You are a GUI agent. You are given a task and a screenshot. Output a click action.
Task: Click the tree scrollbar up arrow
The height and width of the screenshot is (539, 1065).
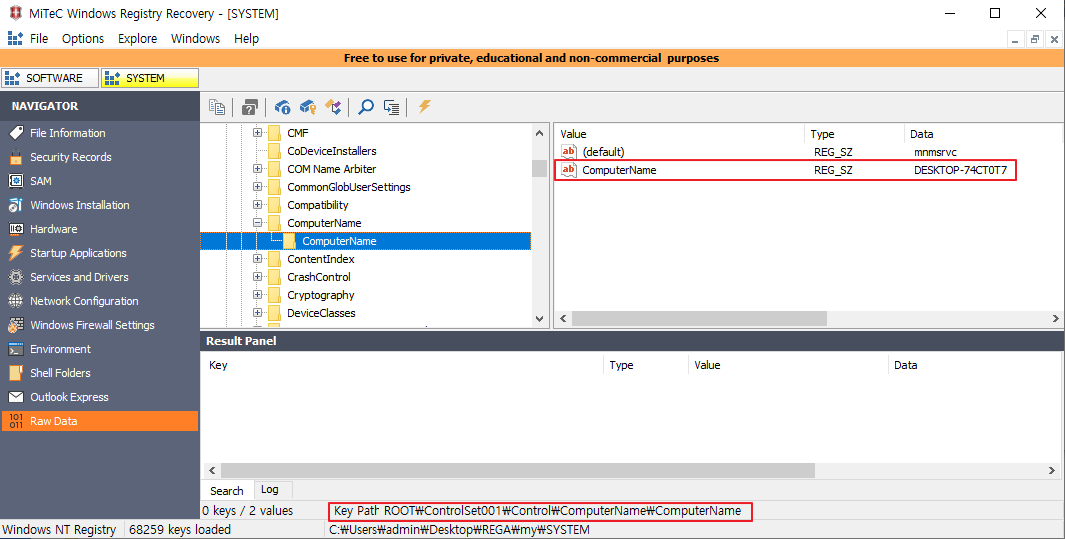[539, 133]
